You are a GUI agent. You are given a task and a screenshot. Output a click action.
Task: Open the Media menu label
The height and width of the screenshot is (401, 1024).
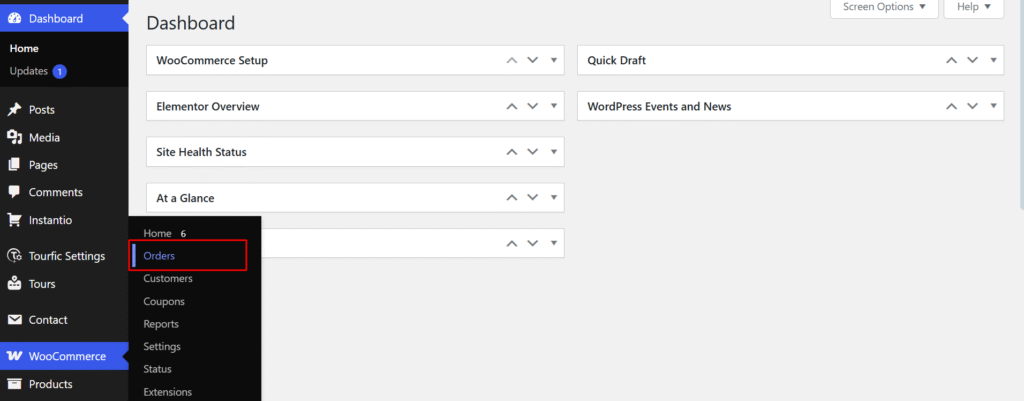44,138
